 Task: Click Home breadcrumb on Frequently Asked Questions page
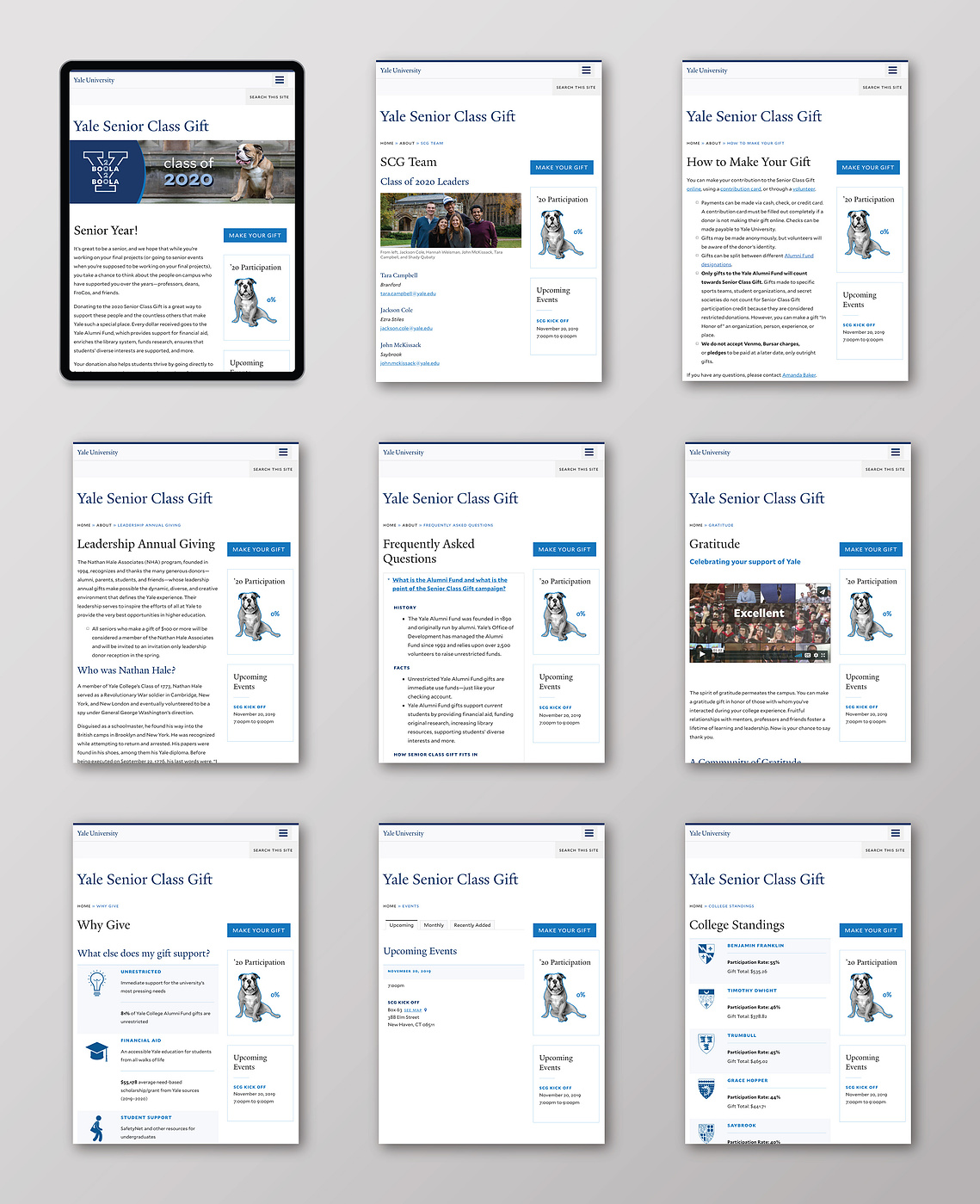(x=390, y=525)
